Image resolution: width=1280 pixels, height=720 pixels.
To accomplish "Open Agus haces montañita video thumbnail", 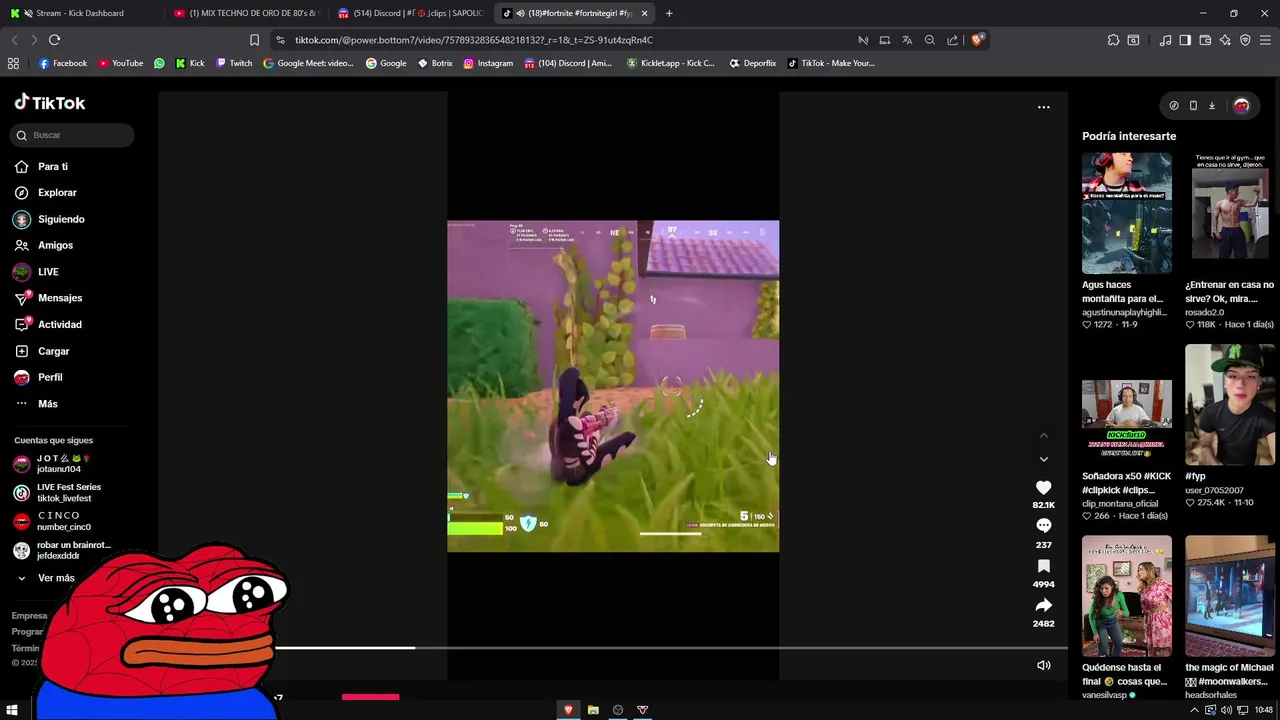I will pos(1126,213).
